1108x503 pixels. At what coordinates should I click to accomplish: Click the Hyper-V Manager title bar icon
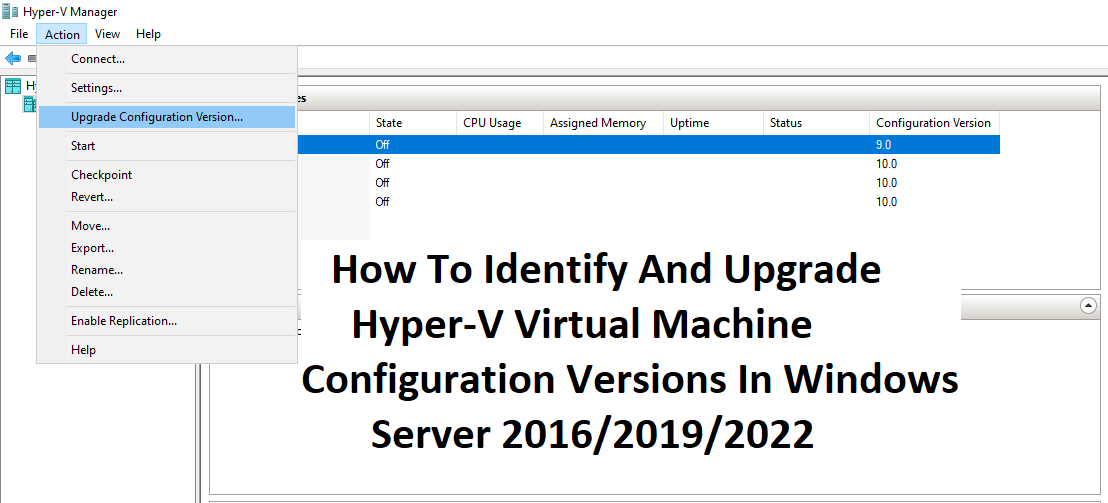(10, 12)
